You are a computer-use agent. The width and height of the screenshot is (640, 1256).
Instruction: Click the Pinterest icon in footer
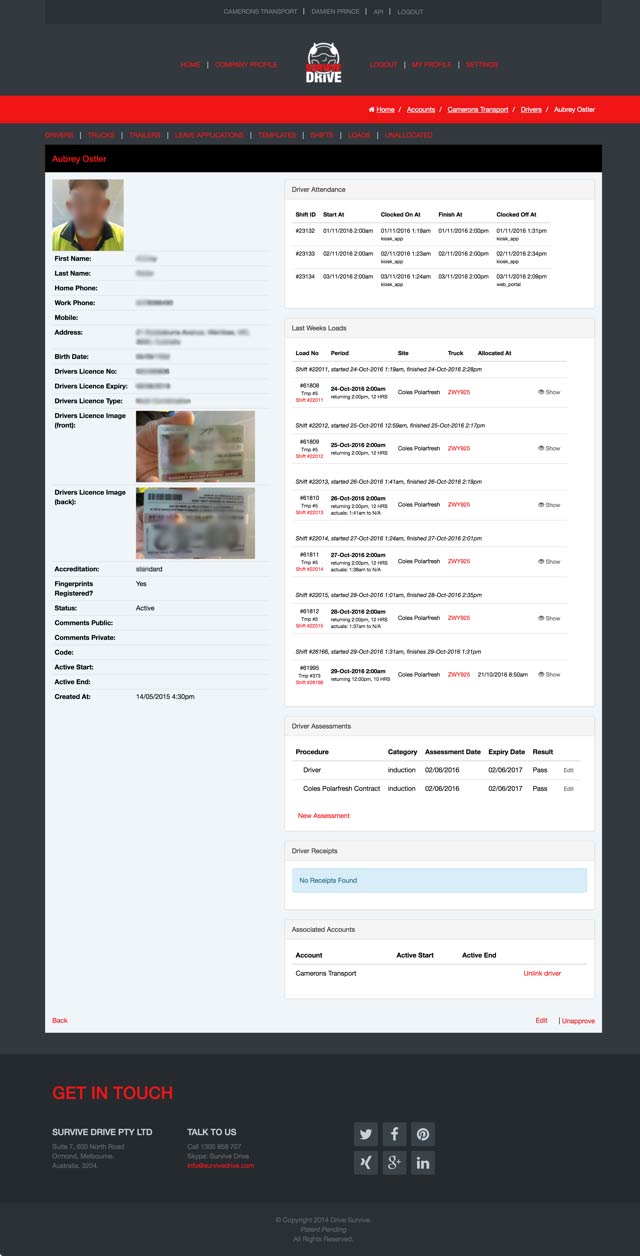(423, 1134)
